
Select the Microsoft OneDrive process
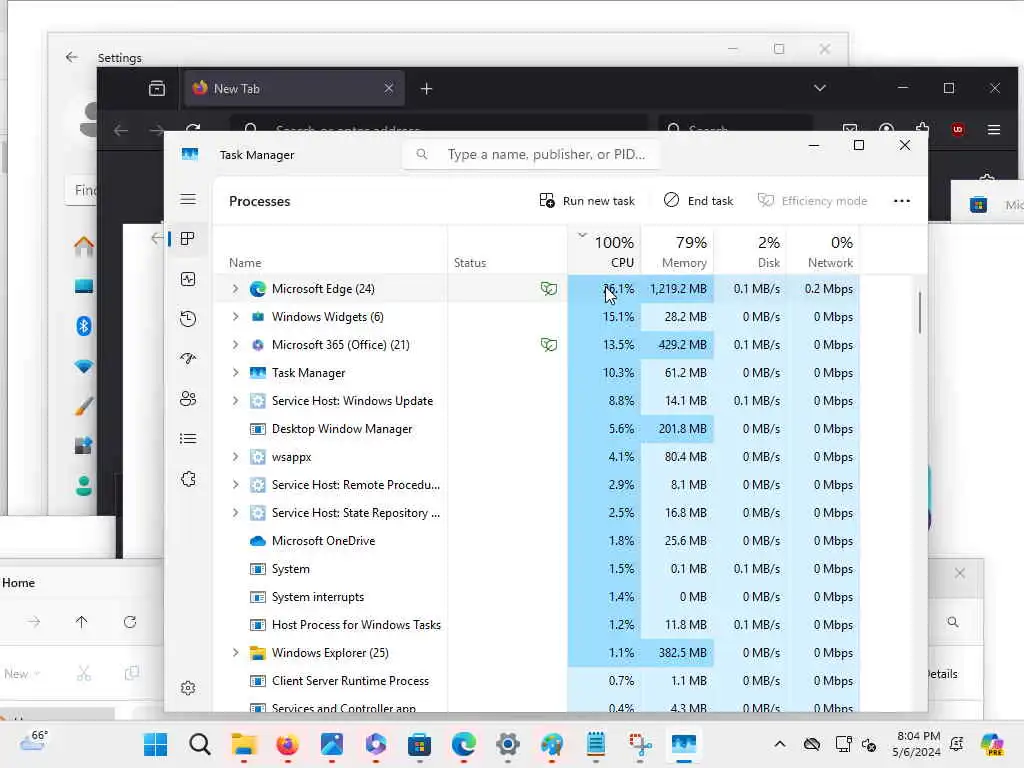[x=537, y=541]
